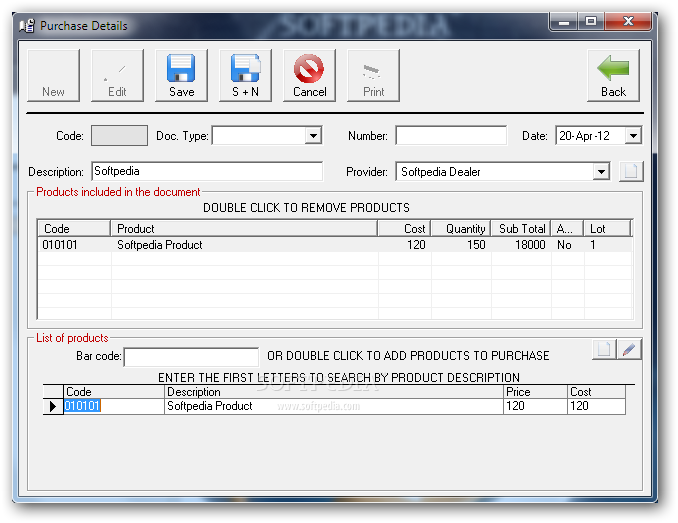The image size is (678, 523).
Task: Click the Code column header in included products
Action: (74, 228)
